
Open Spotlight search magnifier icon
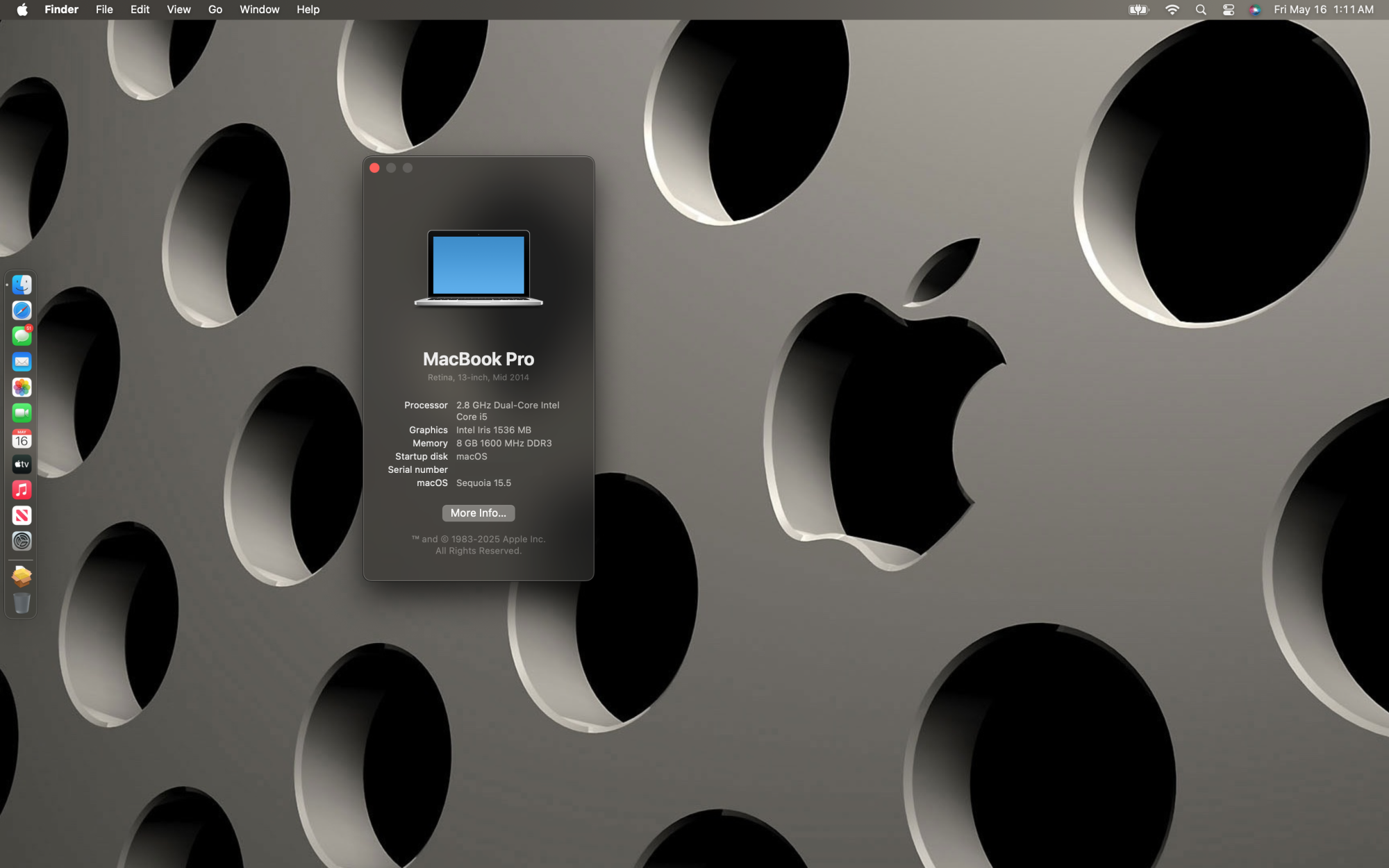click(x=1201, y=10)
